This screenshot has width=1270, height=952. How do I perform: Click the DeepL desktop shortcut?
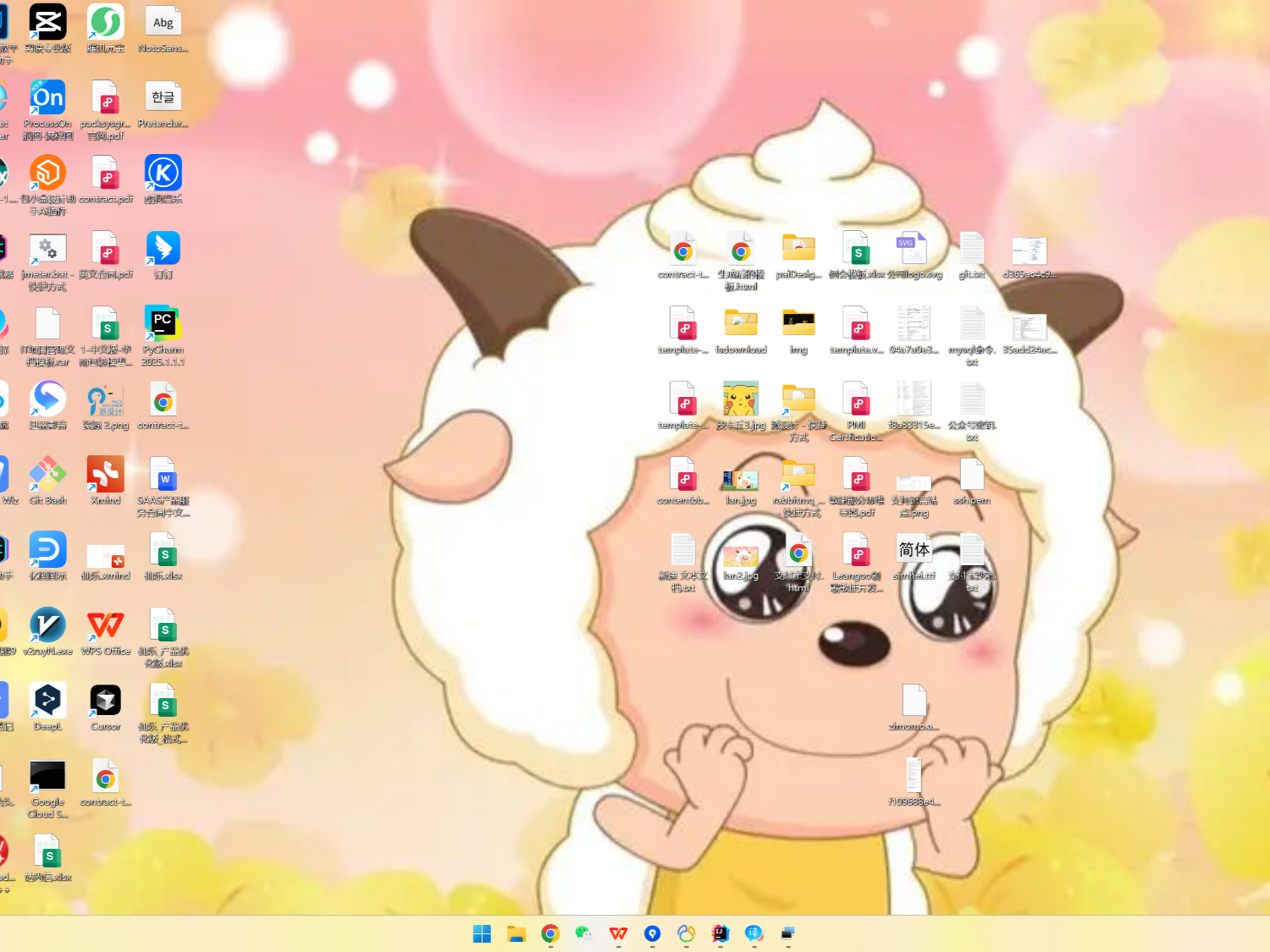coord(47,701)
